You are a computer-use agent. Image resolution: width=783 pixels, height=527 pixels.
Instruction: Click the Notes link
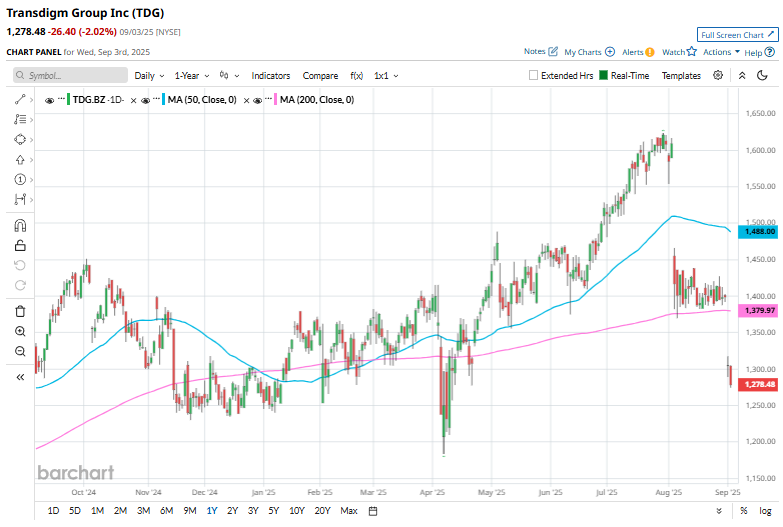tap(534, 51)
